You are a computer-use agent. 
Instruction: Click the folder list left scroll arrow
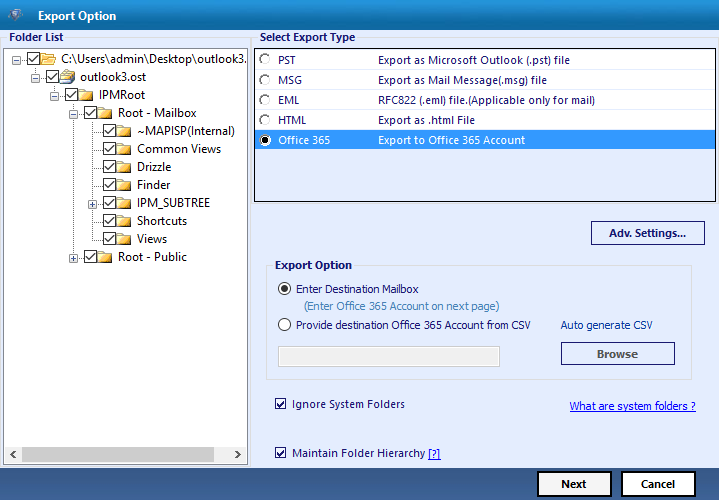[x=13, y=454]
